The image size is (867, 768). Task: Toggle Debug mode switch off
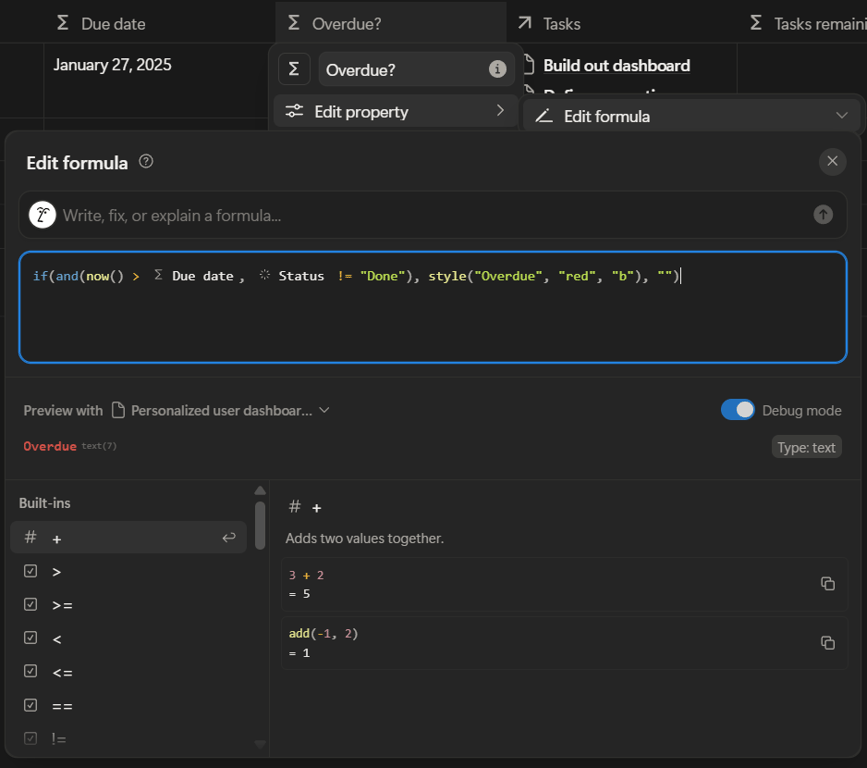[738, 410]
